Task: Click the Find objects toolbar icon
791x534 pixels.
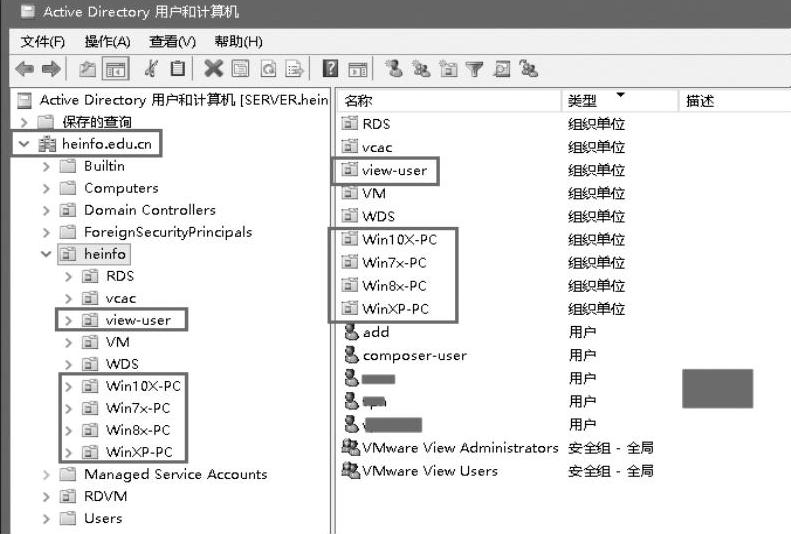Action: click(502, 69)
